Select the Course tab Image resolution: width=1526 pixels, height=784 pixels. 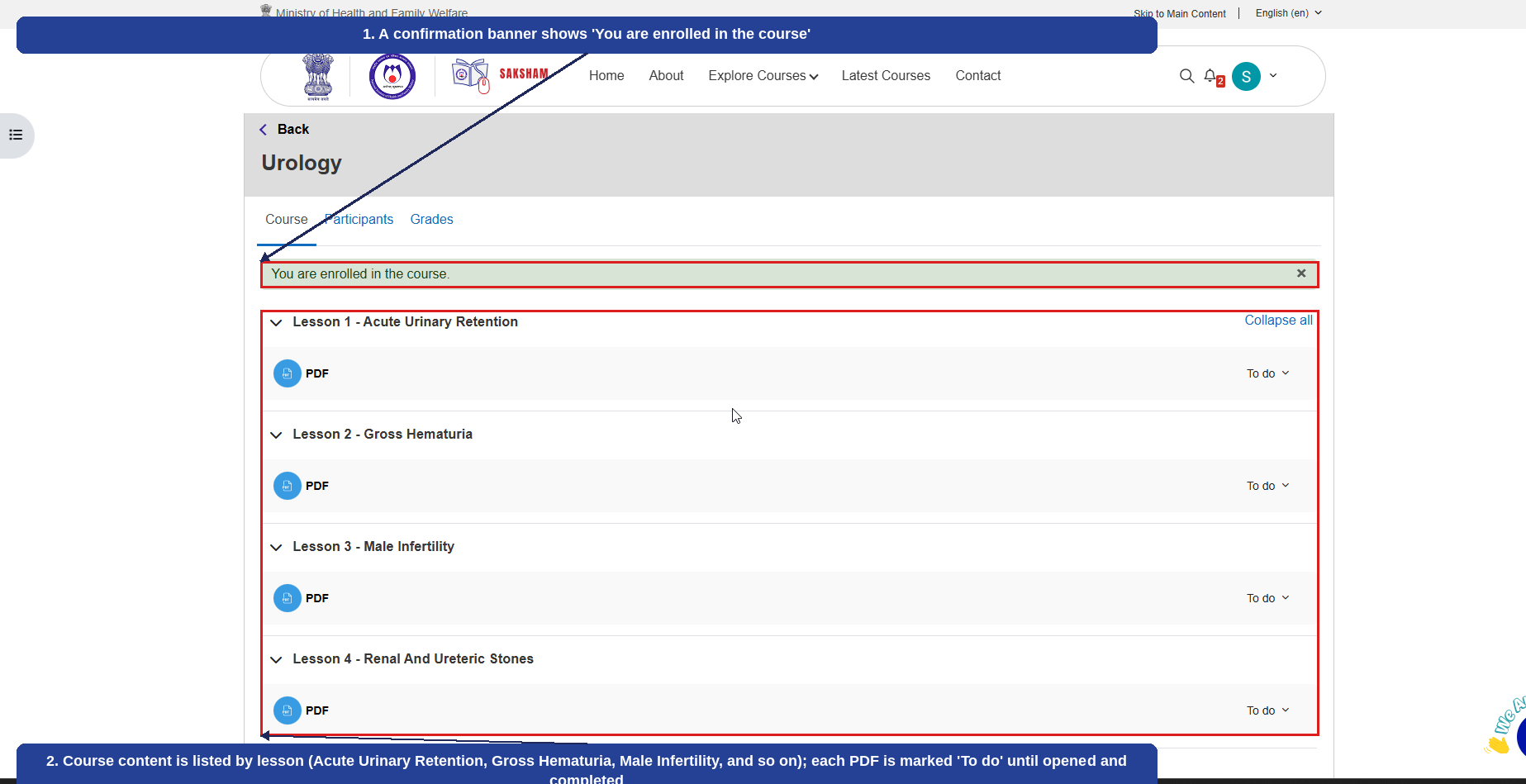tap(286, 220)
